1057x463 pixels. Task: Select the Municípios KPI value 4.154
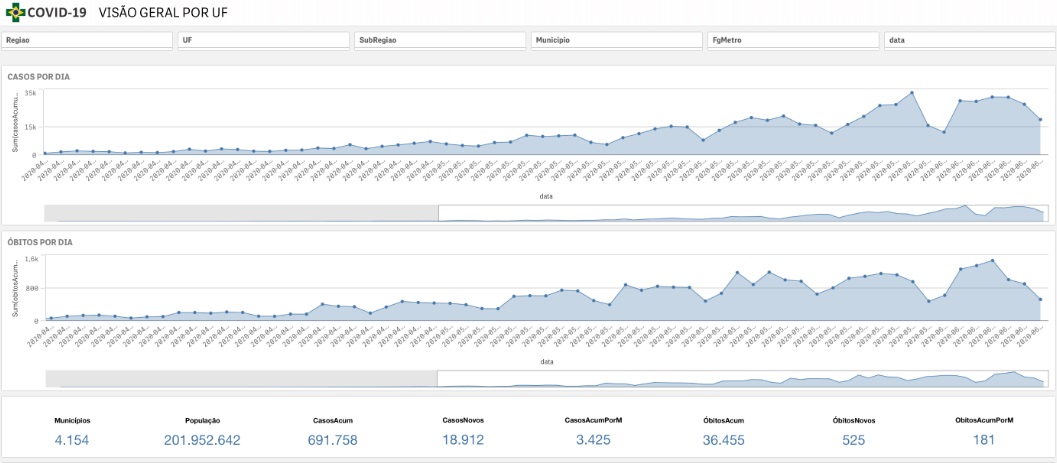point(72,440)
